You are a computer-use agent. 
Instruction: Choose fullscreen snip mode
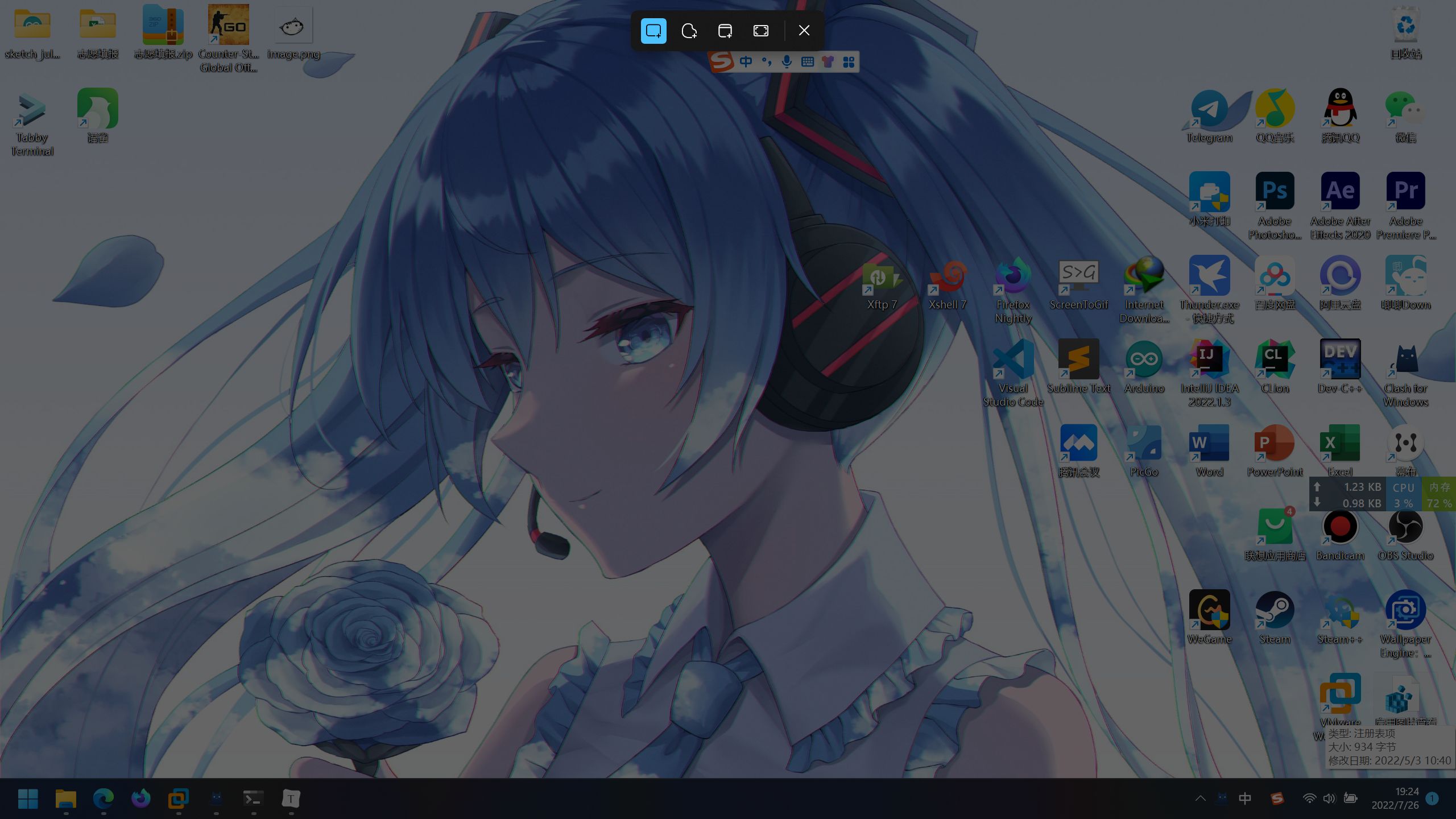click(760, 31)
